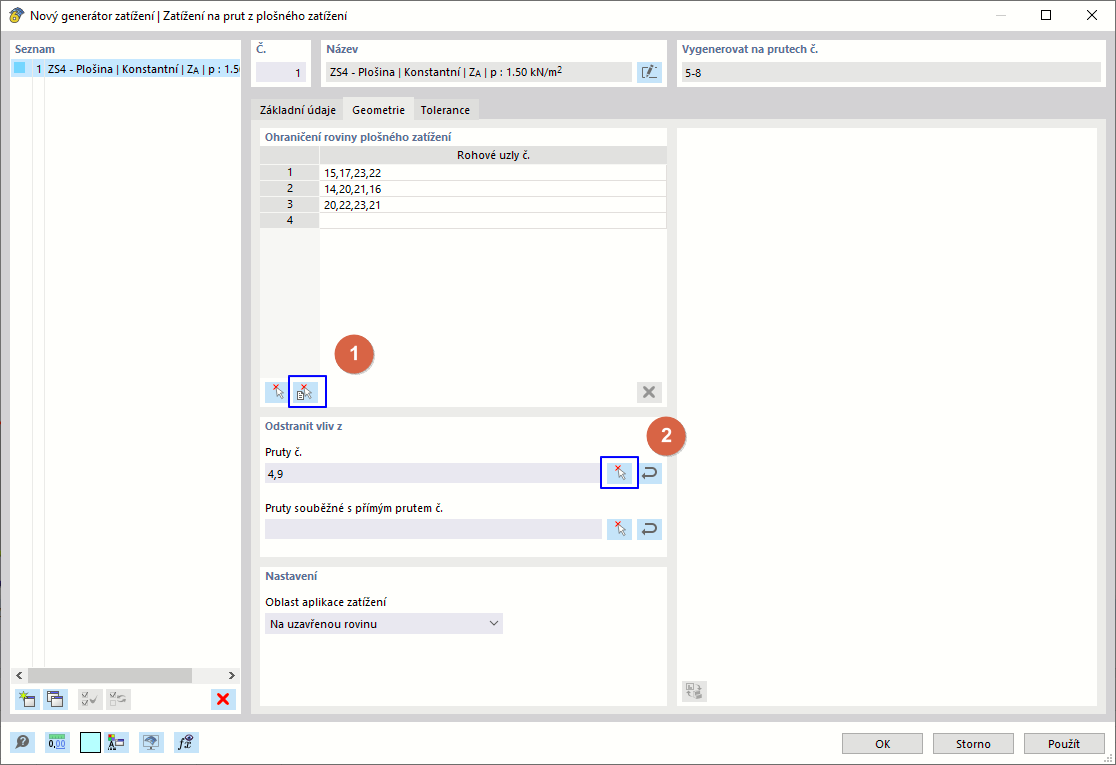This screenshot has width=1116, height=765.
Task: Click multiple node selection icon under corner nodes table
Action: coord(307,392)
